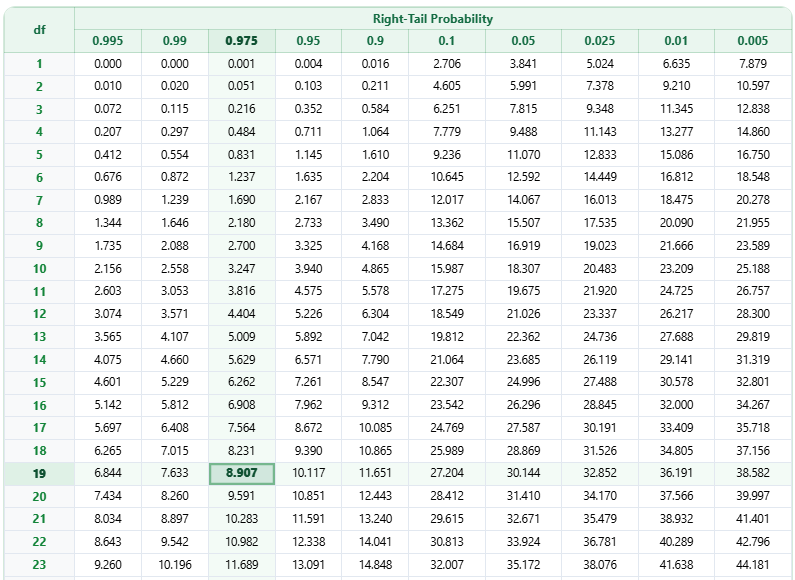Click the 0.103 cell in row 2
The height and width of the screenshot is (580, 795).
click(x=308, y=86)
